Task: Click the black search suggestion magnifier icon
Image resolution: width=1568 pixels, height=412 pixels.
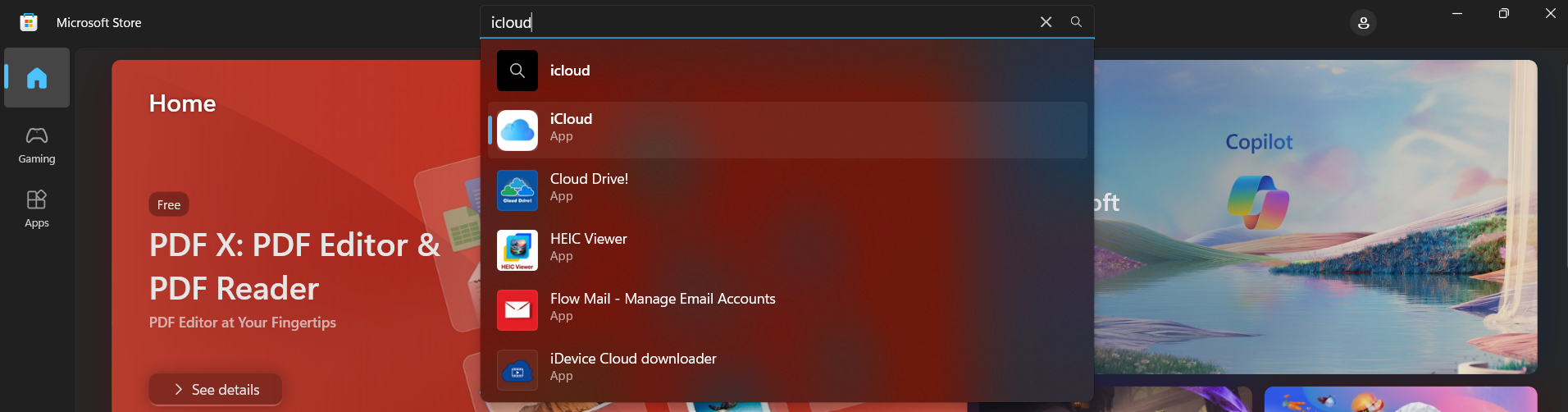Action: click(x=517, y=71)
